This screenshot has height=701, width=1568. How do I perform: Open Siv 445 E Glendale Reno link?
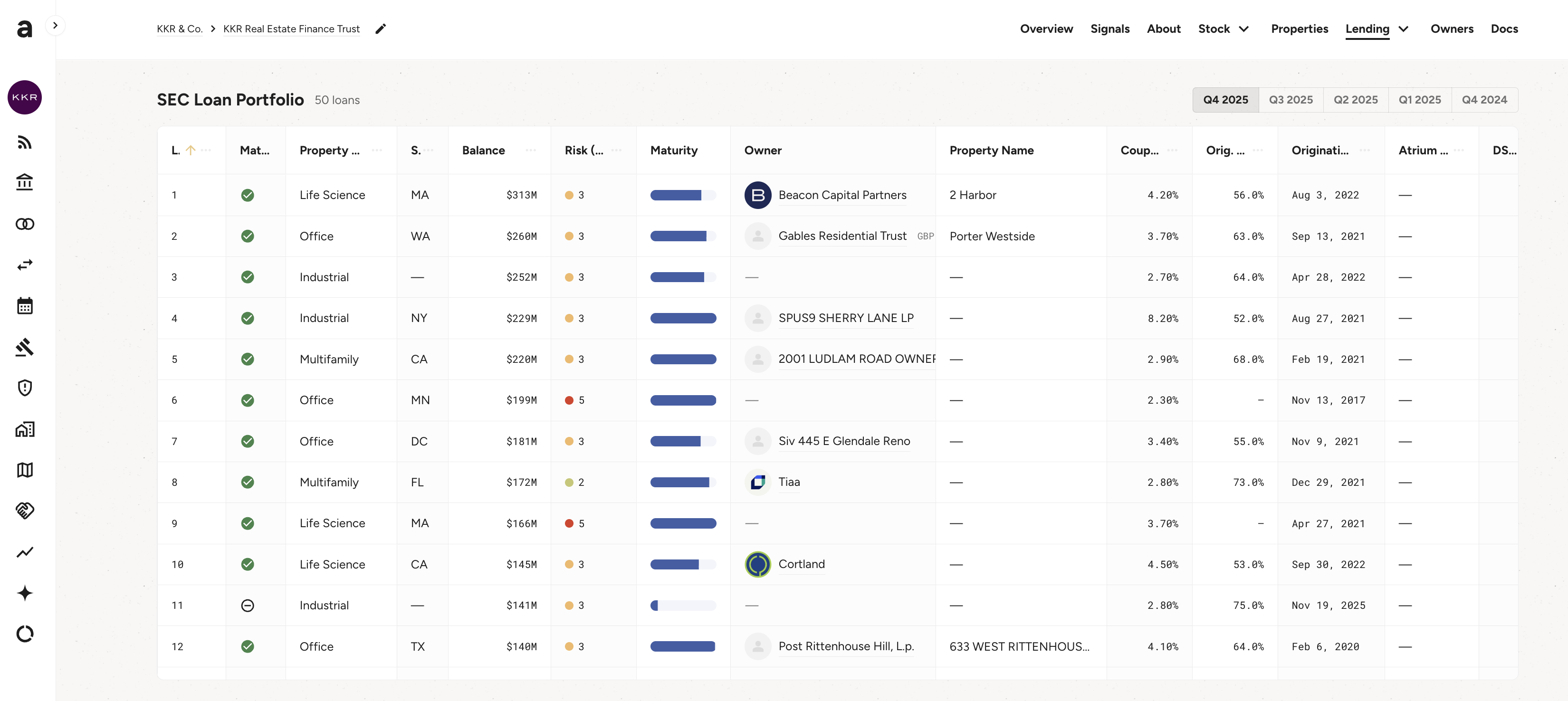pyautogui.click(x=844, y=441)
